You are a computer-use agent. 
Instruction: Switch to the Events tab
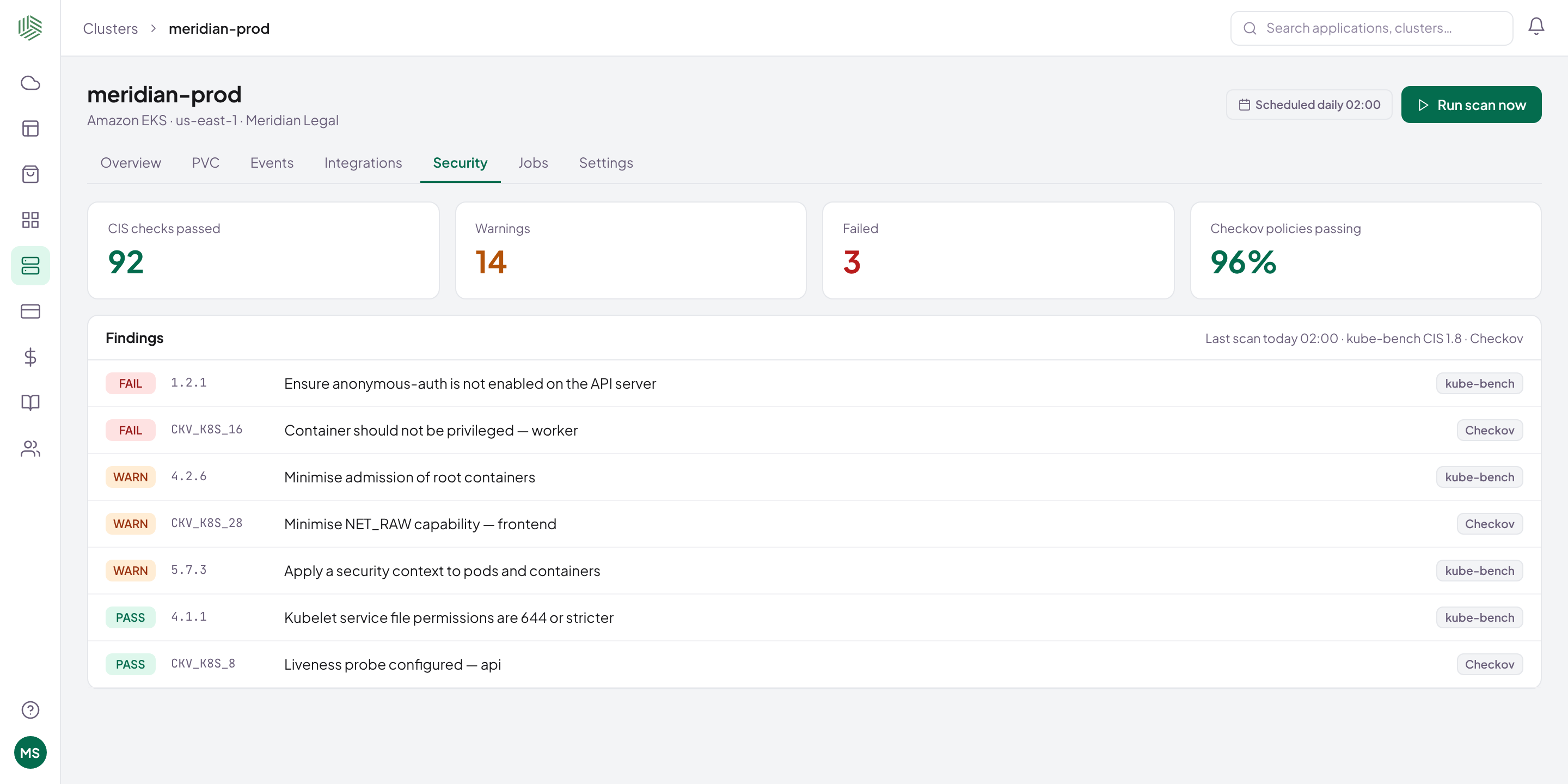(x=272, y=163)
